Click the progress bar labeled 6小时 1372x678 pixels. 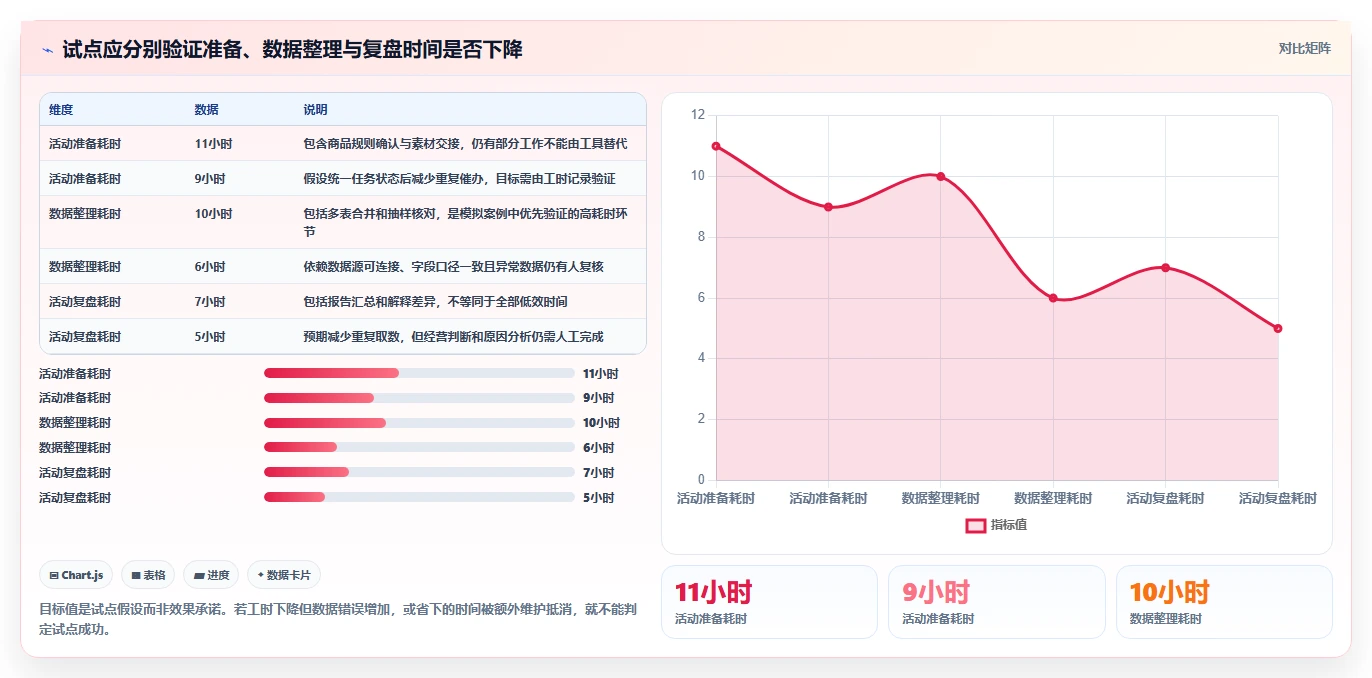[419, 447]
